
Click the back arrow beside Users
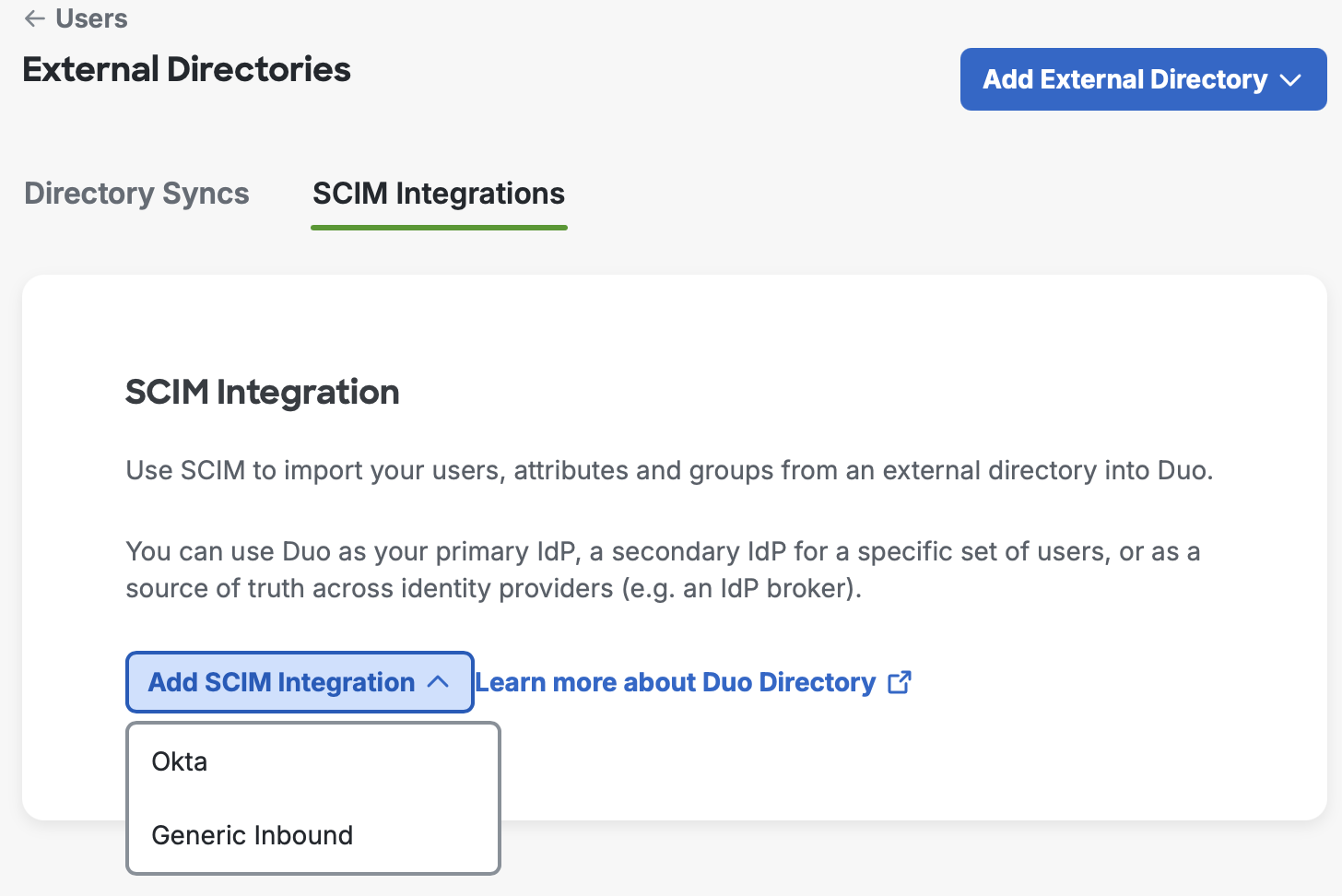coord(33,18)
